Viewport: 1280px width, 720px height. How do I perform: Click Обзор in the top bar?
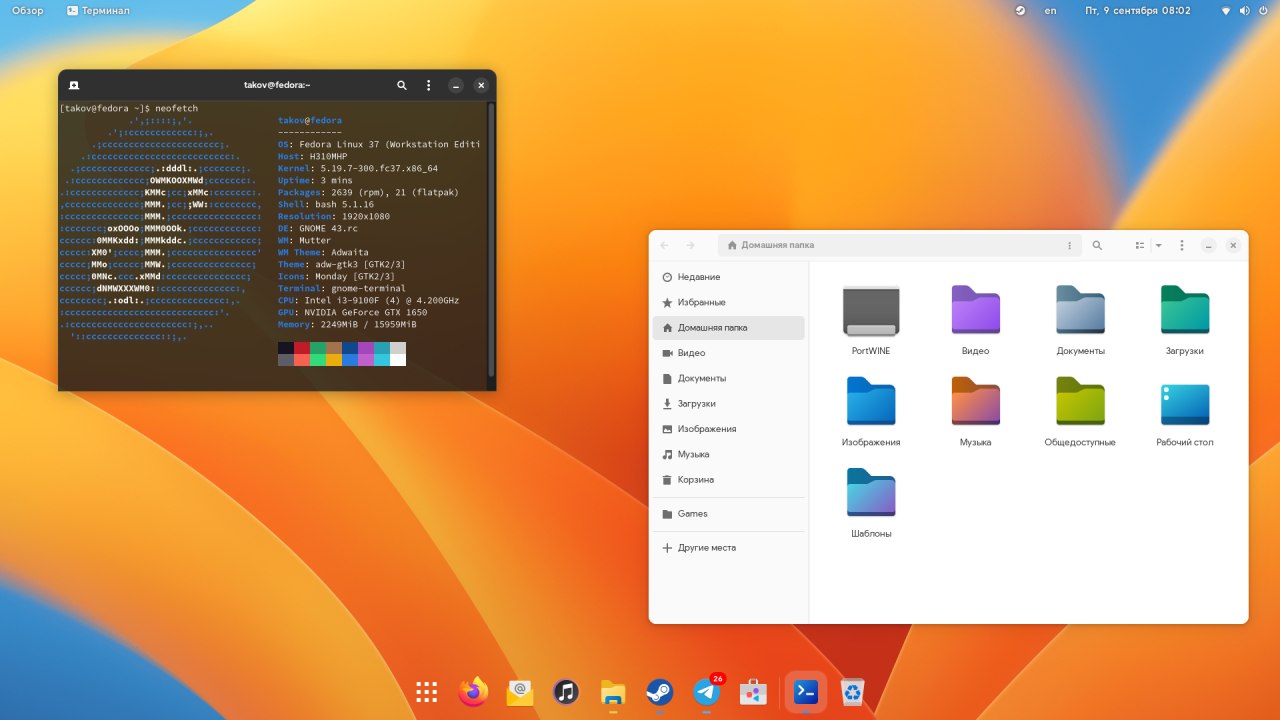click(27, 10)
